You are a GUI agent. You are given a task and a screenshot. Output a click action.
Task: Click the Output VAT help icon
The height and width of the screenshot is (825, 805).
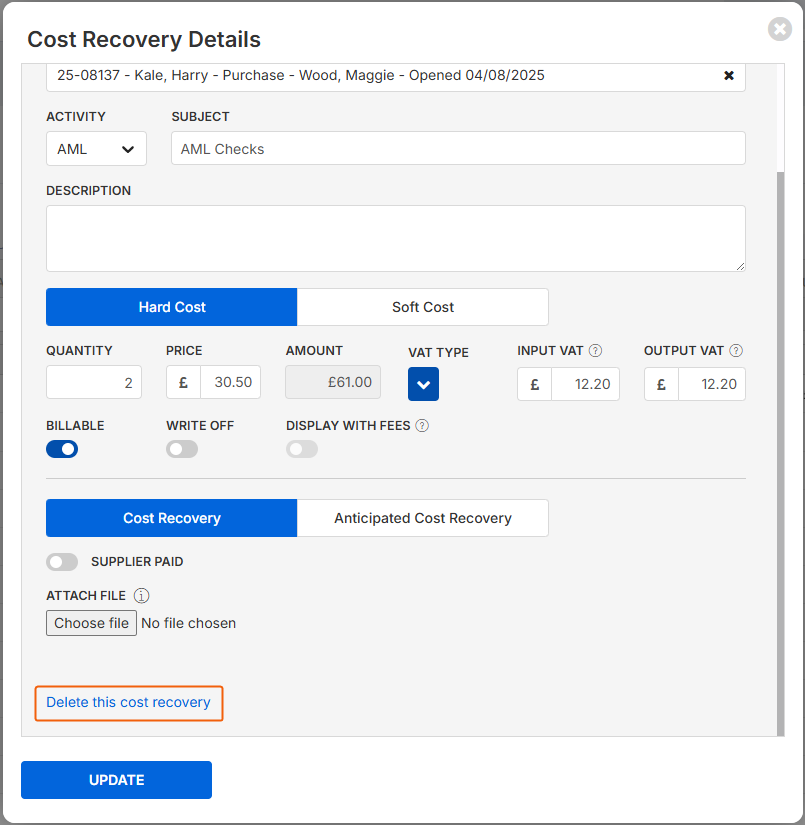pos(736,351)
